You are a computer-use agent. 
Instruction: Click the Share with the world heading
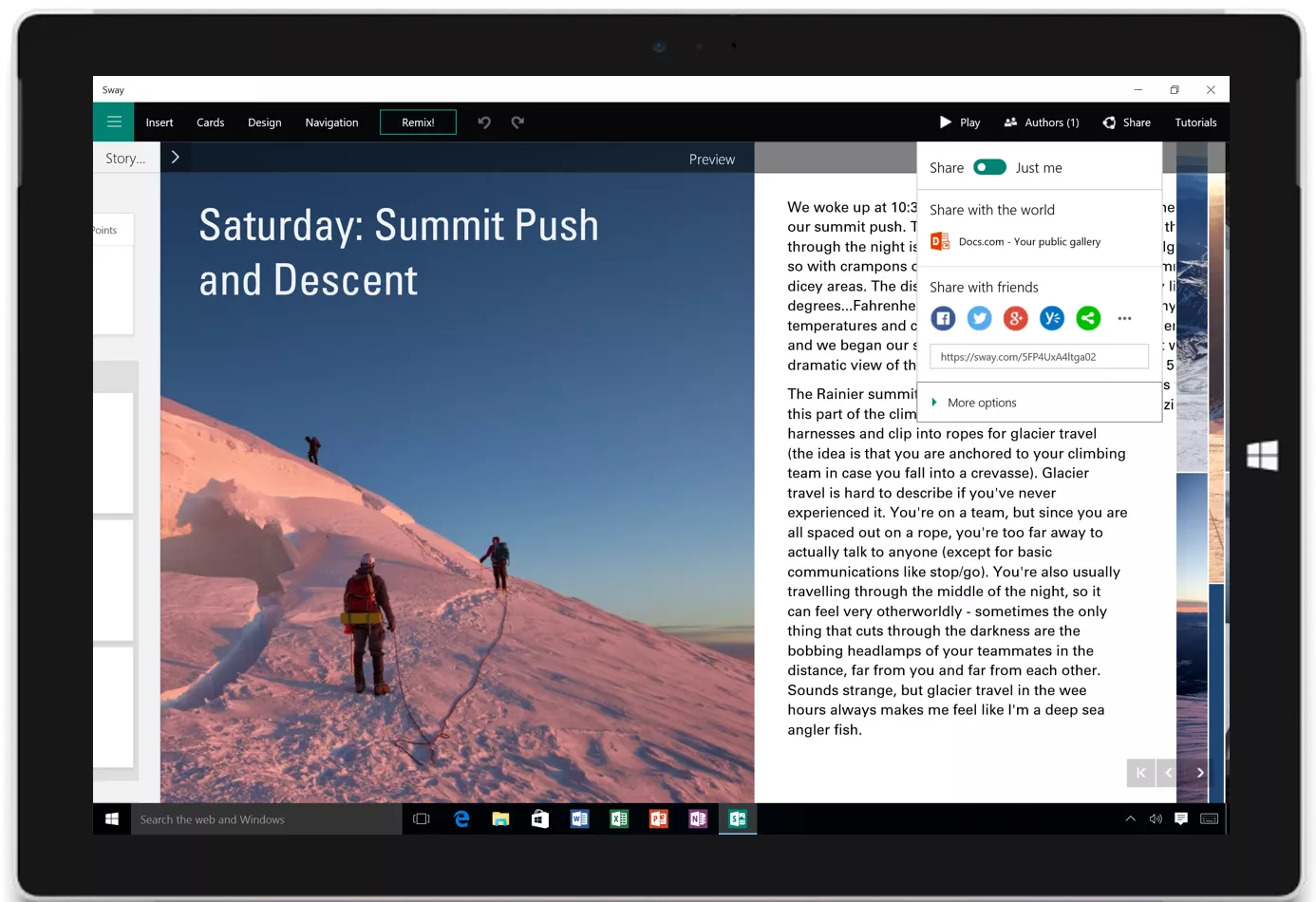pos(992,210)
